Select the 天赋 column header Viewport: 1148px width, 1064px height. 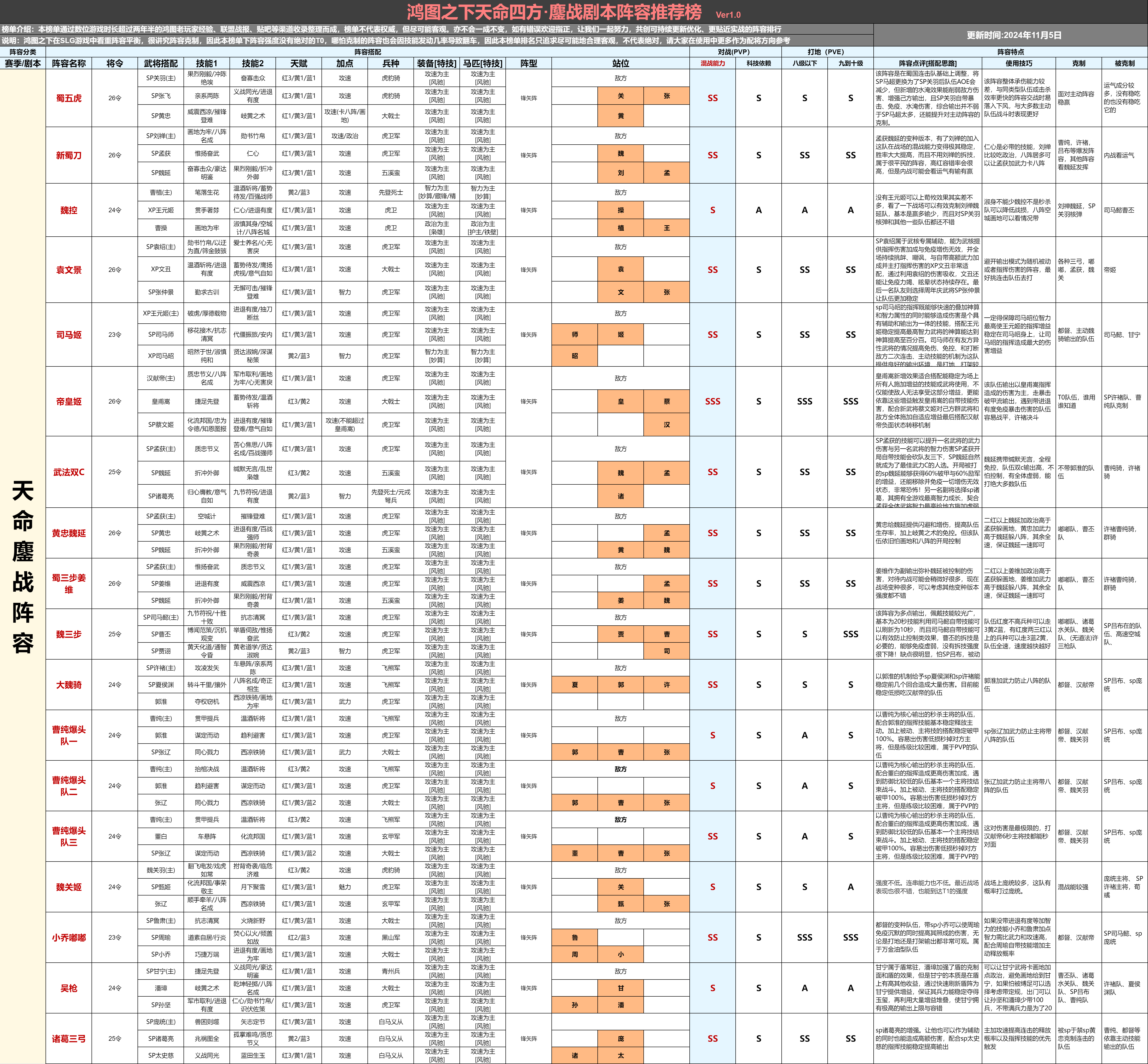299,63
